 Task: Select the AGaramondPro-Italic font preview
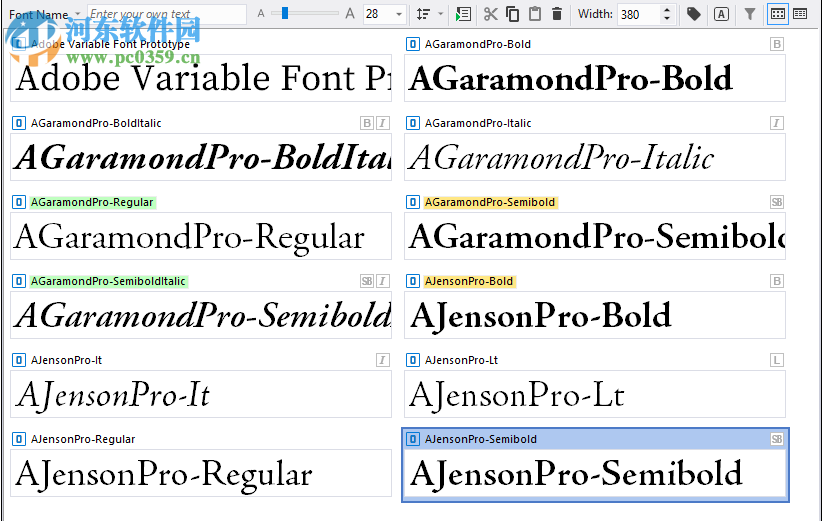595,157
